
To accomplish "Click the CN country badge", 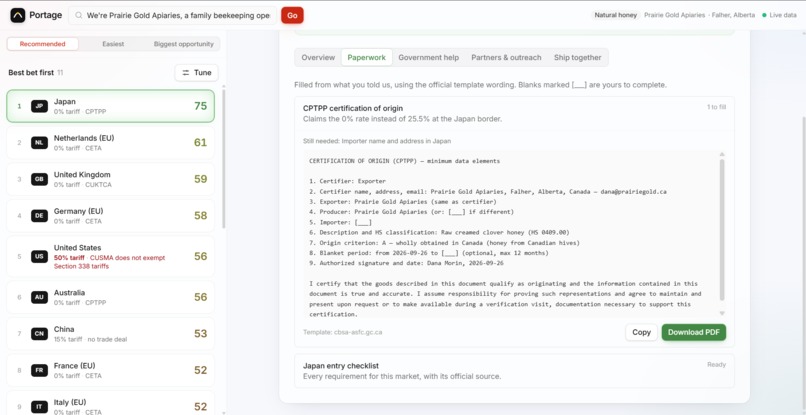I will click(40, 334).
